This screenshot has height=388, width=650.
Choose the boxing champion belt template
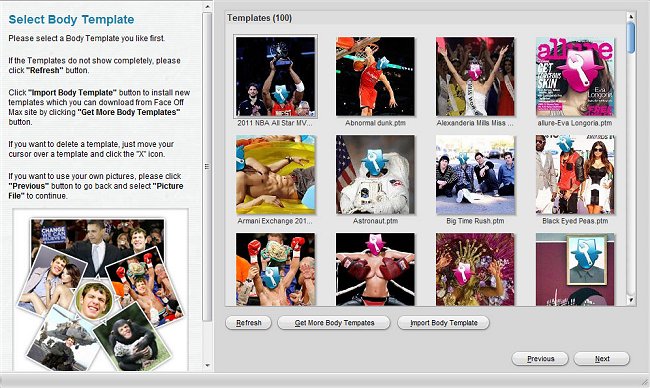tap(276, 269)
